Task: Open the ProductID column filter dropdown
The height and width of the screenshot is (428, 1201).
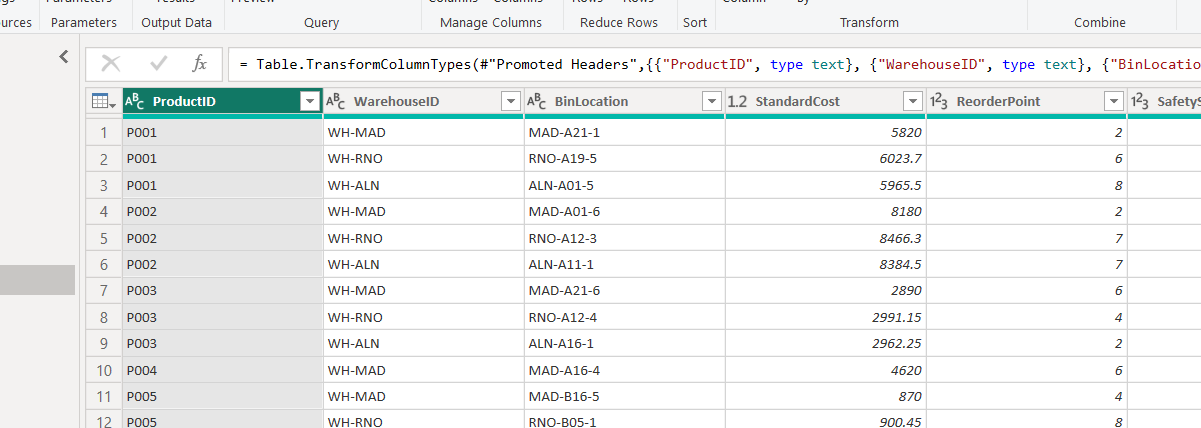Action: 309,101
